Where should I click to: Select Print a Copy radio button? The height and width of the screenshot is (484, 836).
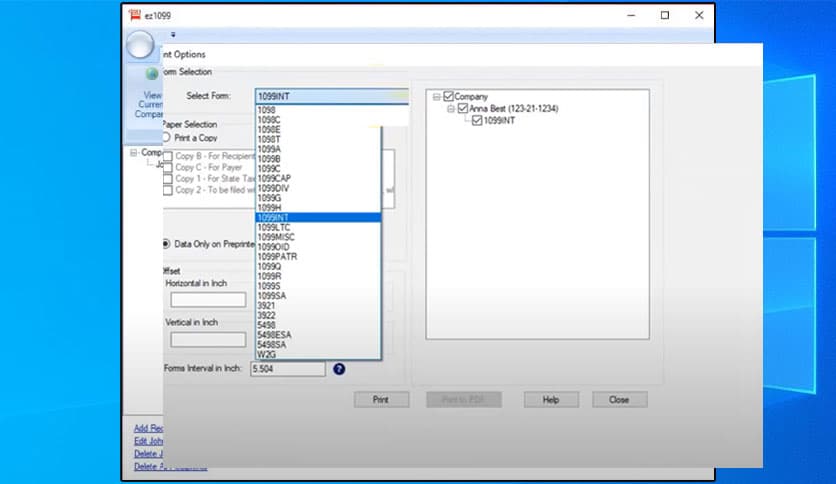click(x=166, y=138)
